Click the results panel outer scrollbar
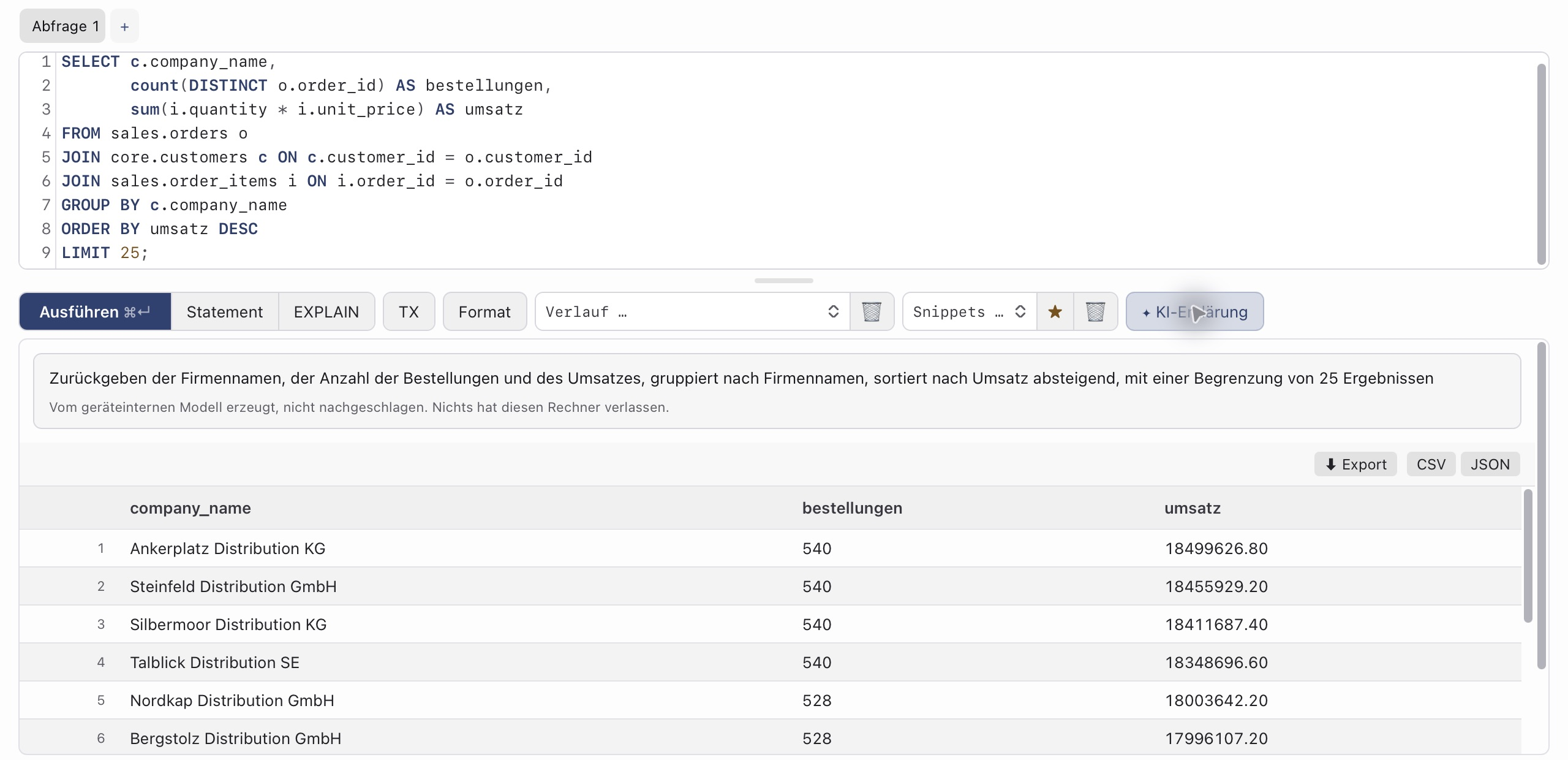This screenshot has height=760, width=1568. pyautogui.click(x=1541, y=505)
